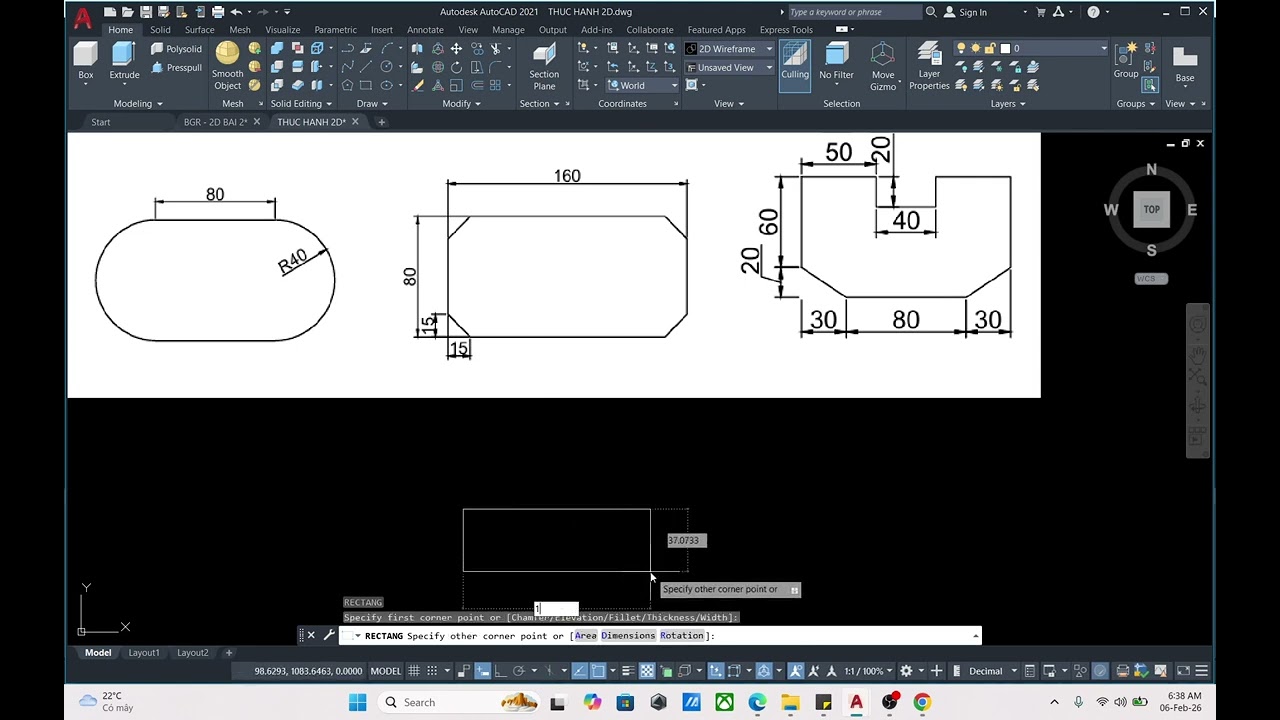Open the Solid ribbon tab
This screenshot has width=1280, height=720.
click(x=160, y=30)
